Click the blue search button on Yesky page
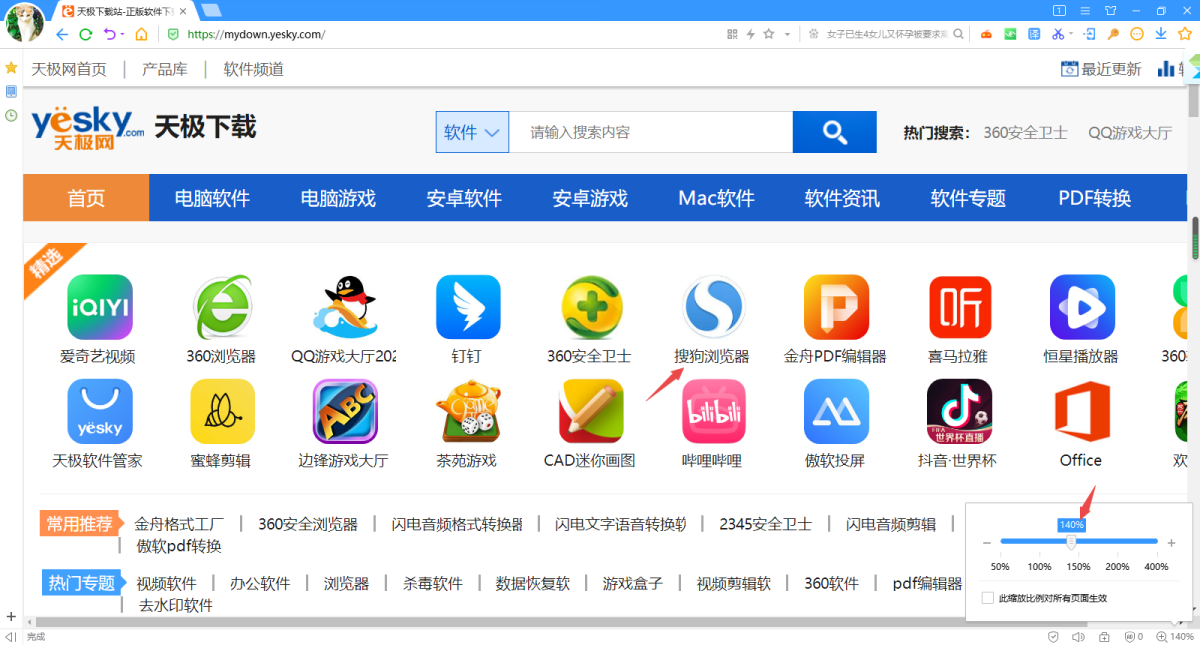 834,132
